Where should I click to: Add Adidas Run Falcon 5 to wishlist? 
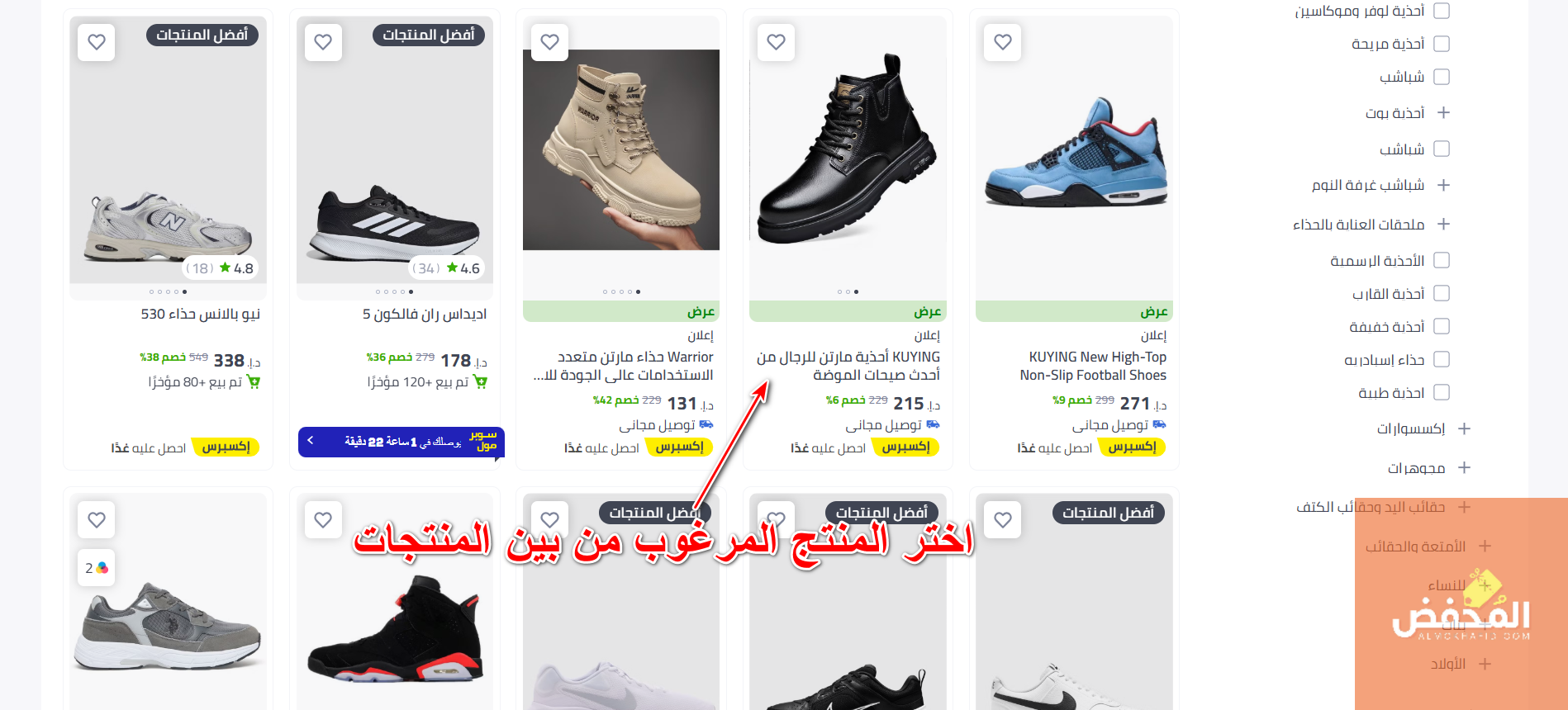pyautogui.click(x=323, y=42)
